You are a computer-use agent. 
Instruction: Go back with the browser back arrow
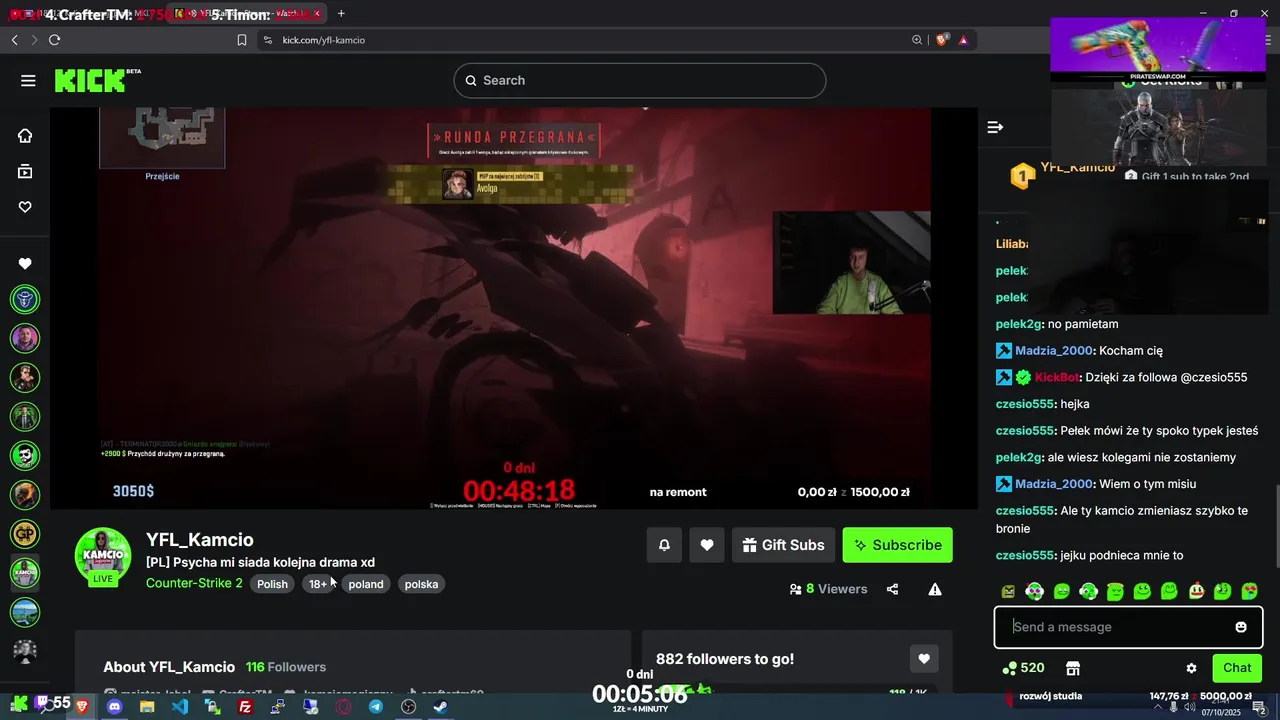tap(14, 40)
